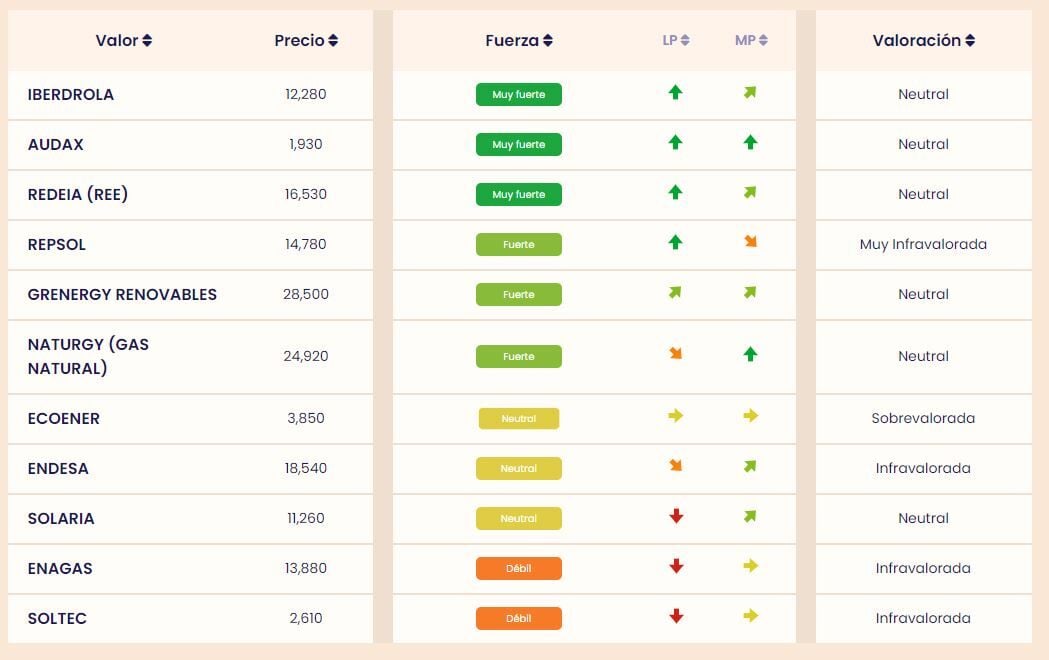
Task: Sort table by Fuerza column
Action: pyautogui.click(x=519, y=41)
